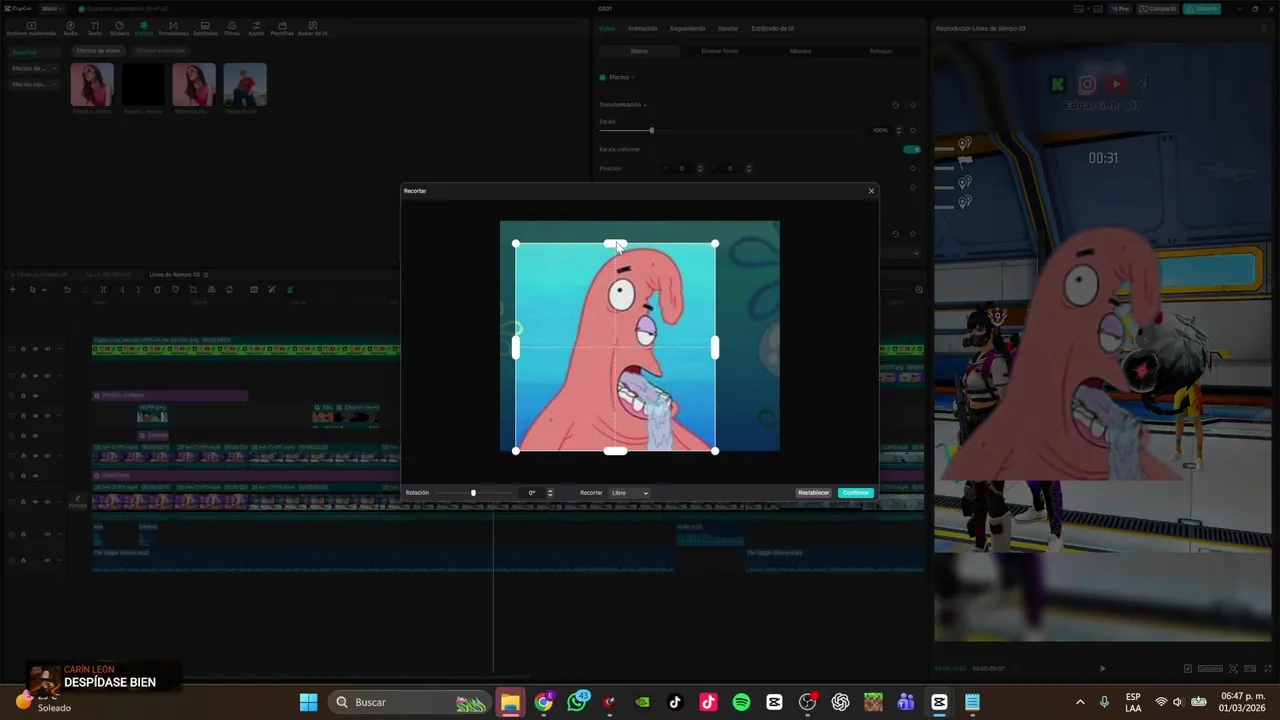Click the left middle crop edge handle
The height and width of the screenshot is (720, 1280).
click(x=516, y=347)
